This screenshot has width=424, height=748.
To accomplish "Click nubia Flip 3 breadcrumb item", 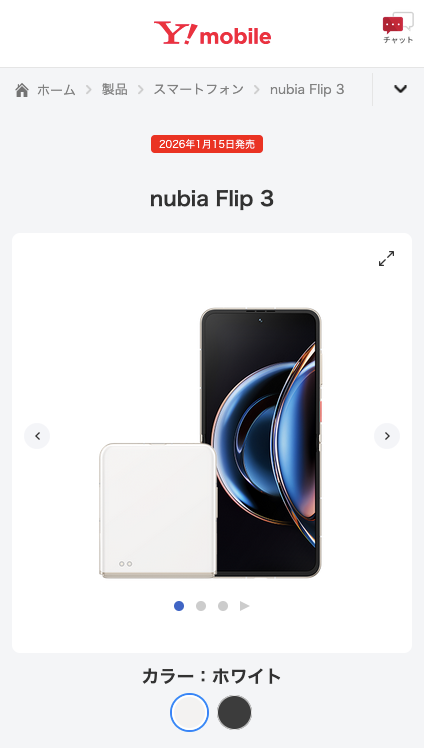I will click(x=307, y=89).
